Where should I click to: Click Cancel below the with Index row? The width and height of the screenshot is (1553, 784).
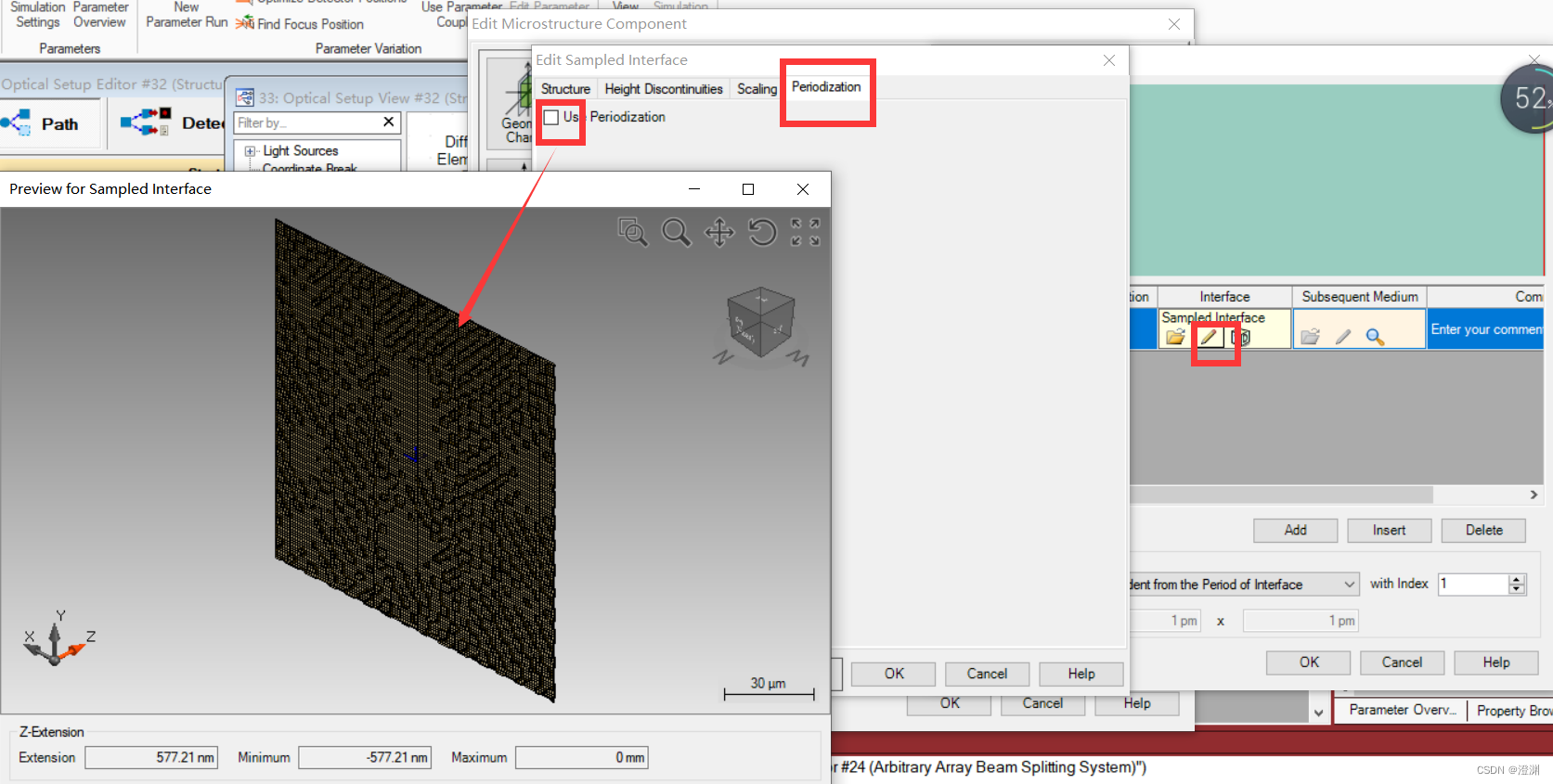[x=1402, y=662]
